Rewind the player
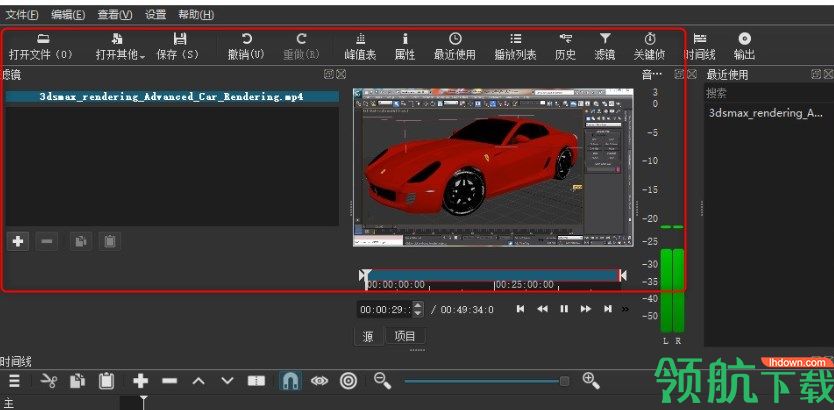Screen dimensions: 834x410 pos(542,309)
